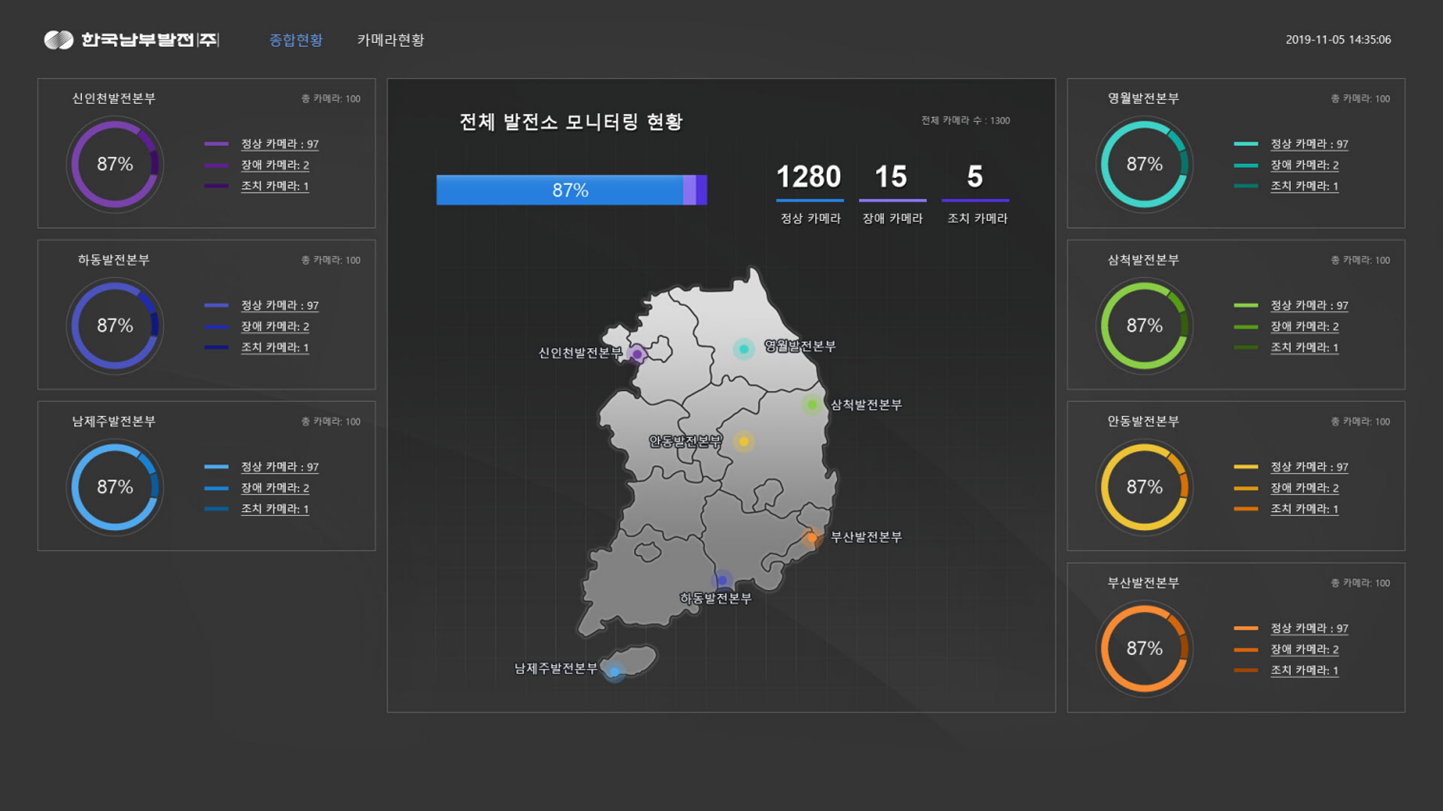1443x811 pixels.
Task: Click the 남제주발전본부 marker on Jeju island
Action: pyautogui.click(x=614, y=671)
